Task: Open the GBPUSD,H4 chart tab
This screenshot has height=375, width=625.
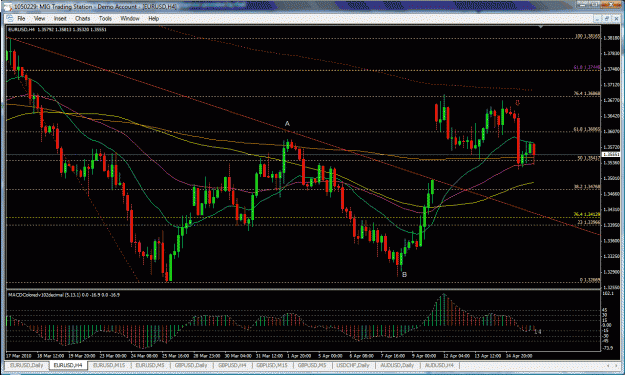Action: (x=232, y=365)
